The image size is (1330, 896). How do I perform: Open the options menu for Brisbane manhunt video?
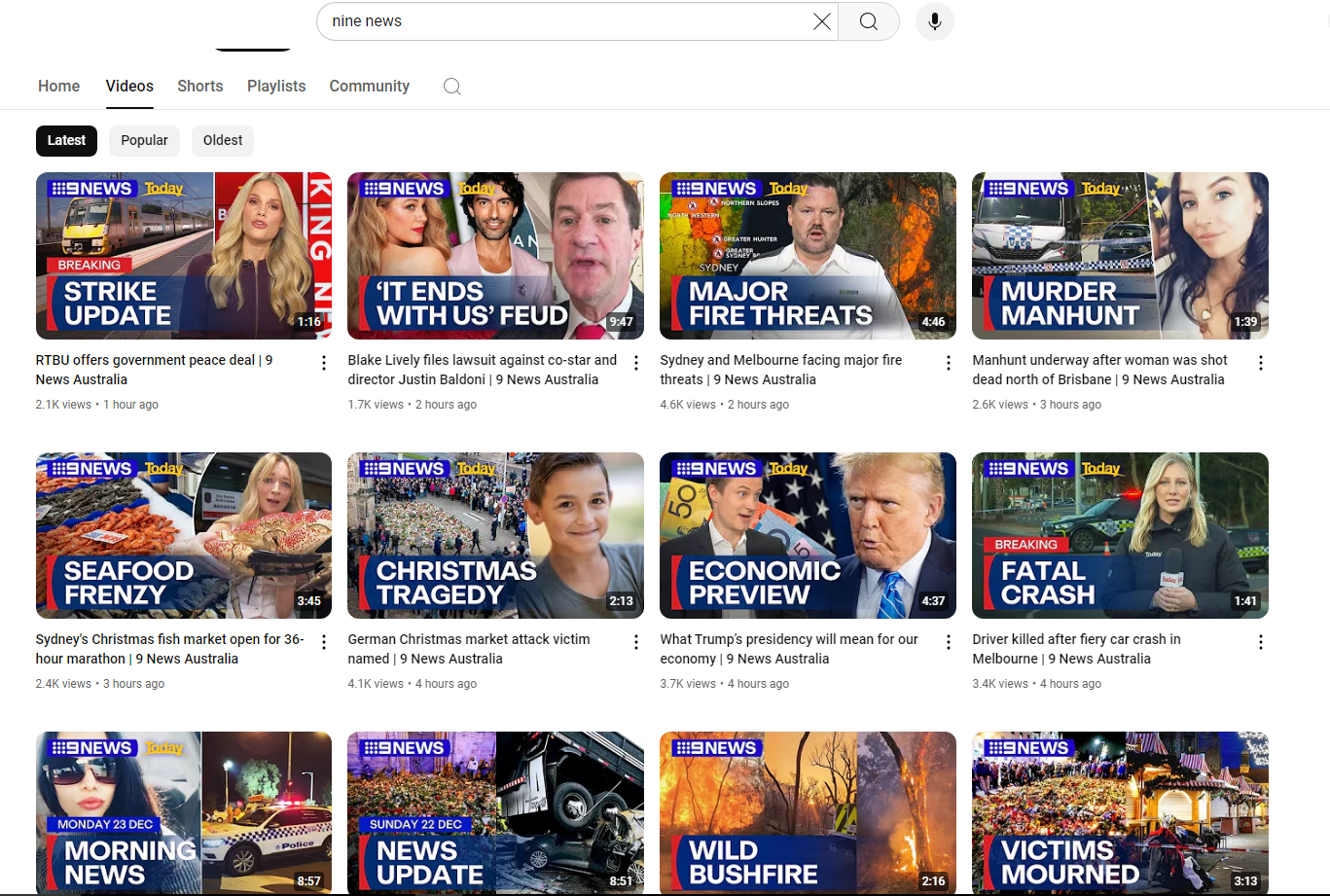[x=1261, y=363]
